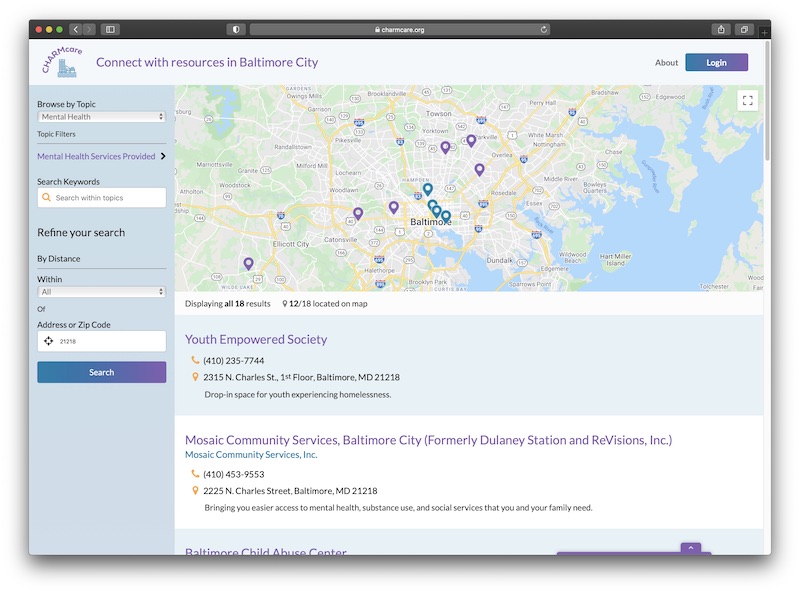Viewport: 800px width, 593px height.
Task: Click the Search button
Action: coord(101,372)
